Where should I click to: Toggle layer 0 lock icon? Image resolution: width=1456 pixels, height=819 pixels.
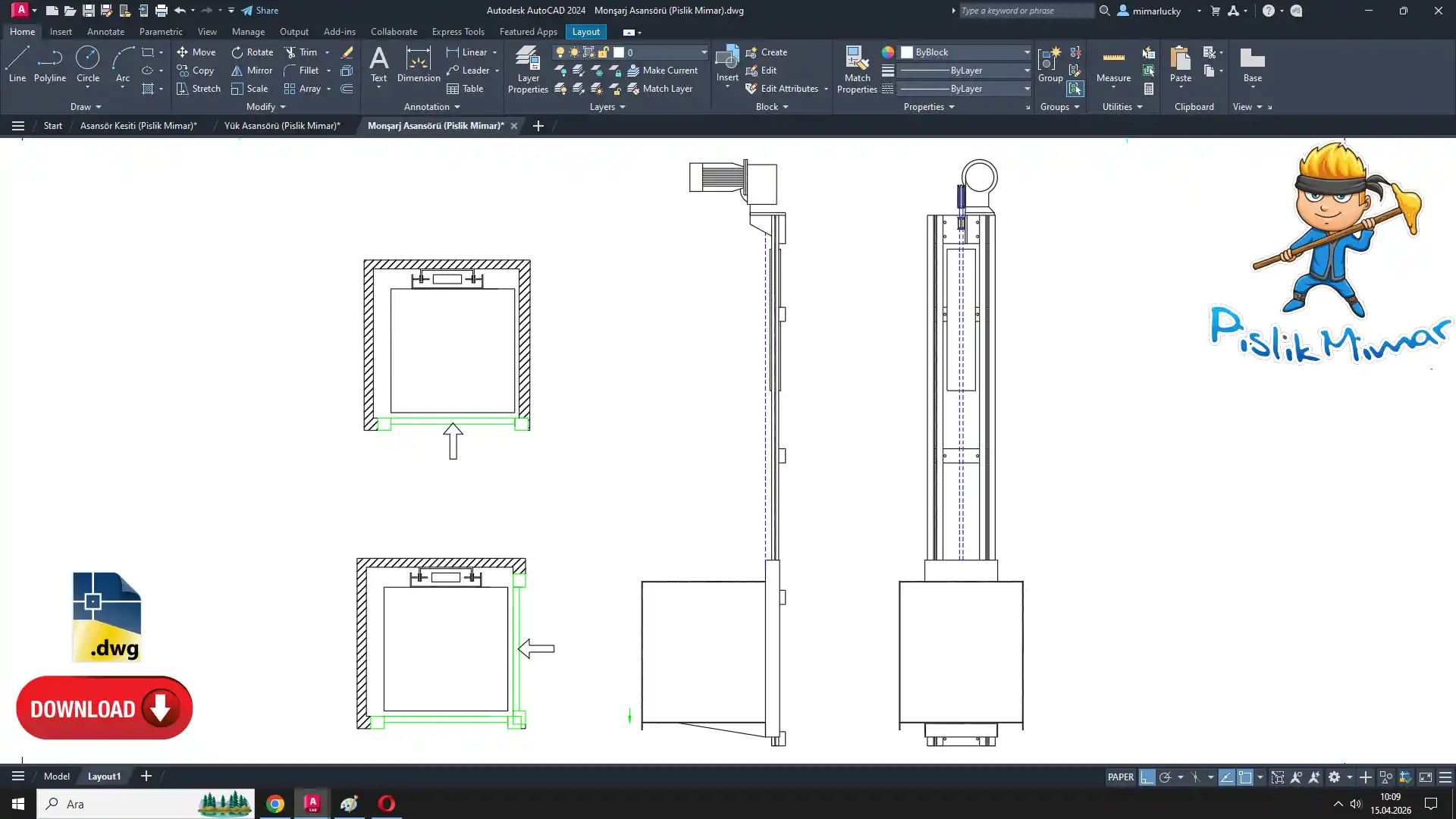click(604, 52)
